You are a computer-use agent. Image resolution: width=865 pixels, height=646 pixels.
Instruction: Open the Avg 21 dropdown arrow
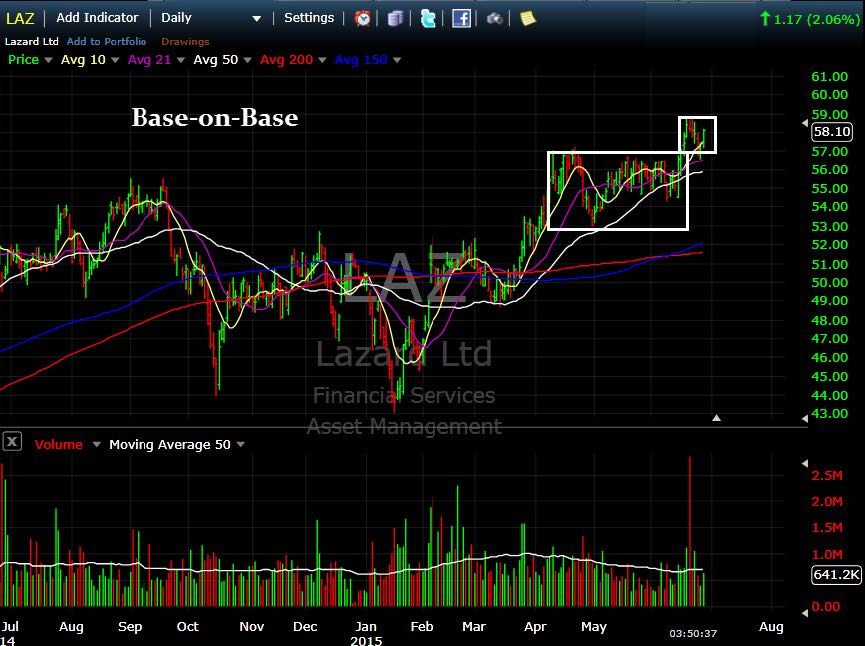pos(180,60)
